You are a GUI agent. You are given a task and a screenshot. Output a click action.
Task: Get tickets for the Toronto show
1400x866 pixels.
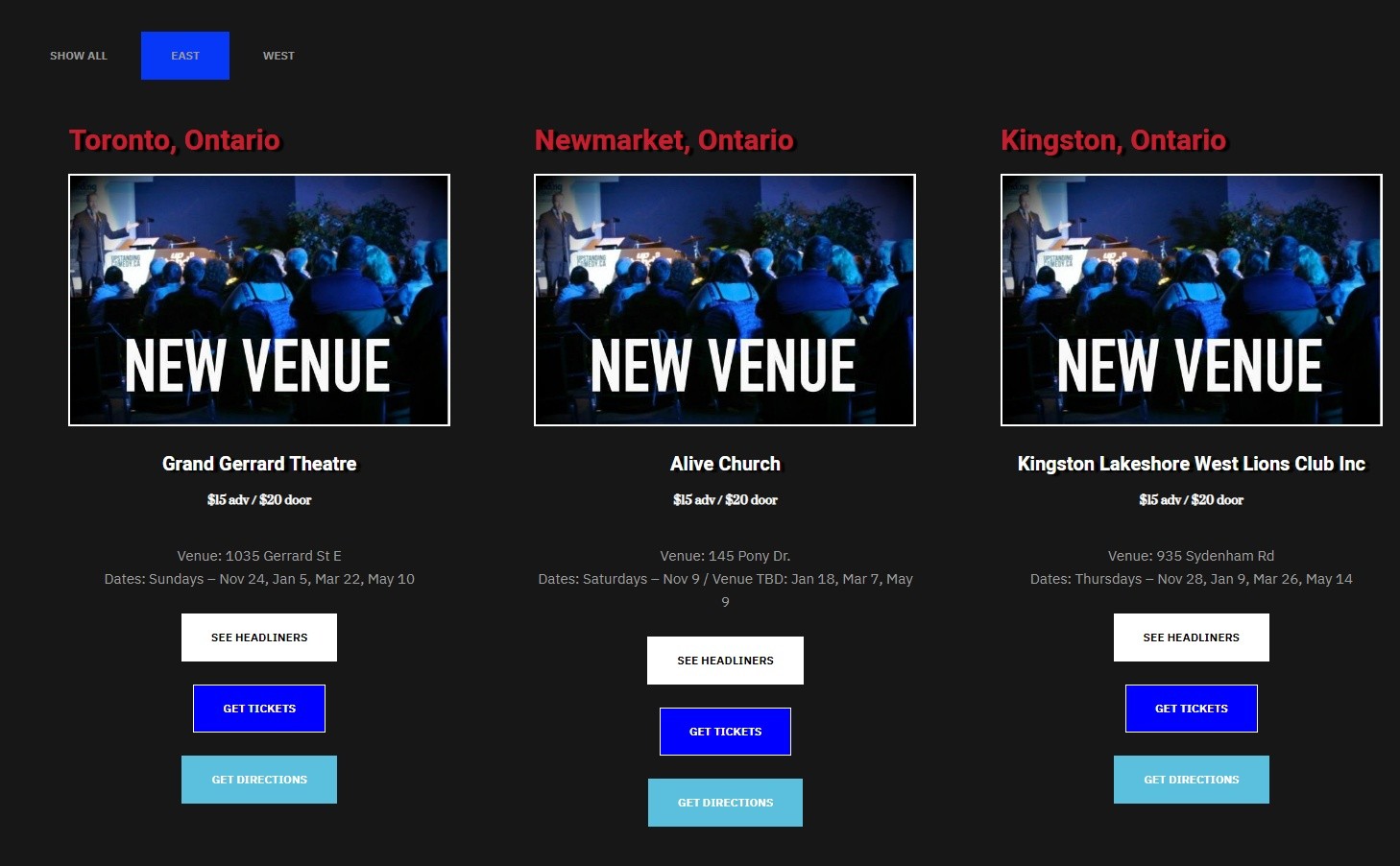click(x=259, y=709)
